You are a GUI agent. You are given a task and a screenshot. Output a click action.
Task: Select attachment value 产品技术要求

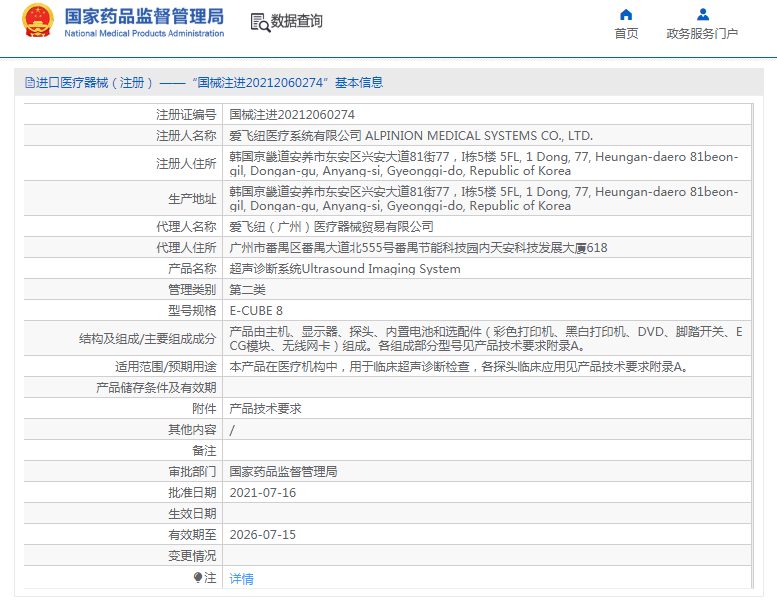click(x=265, y=409)
